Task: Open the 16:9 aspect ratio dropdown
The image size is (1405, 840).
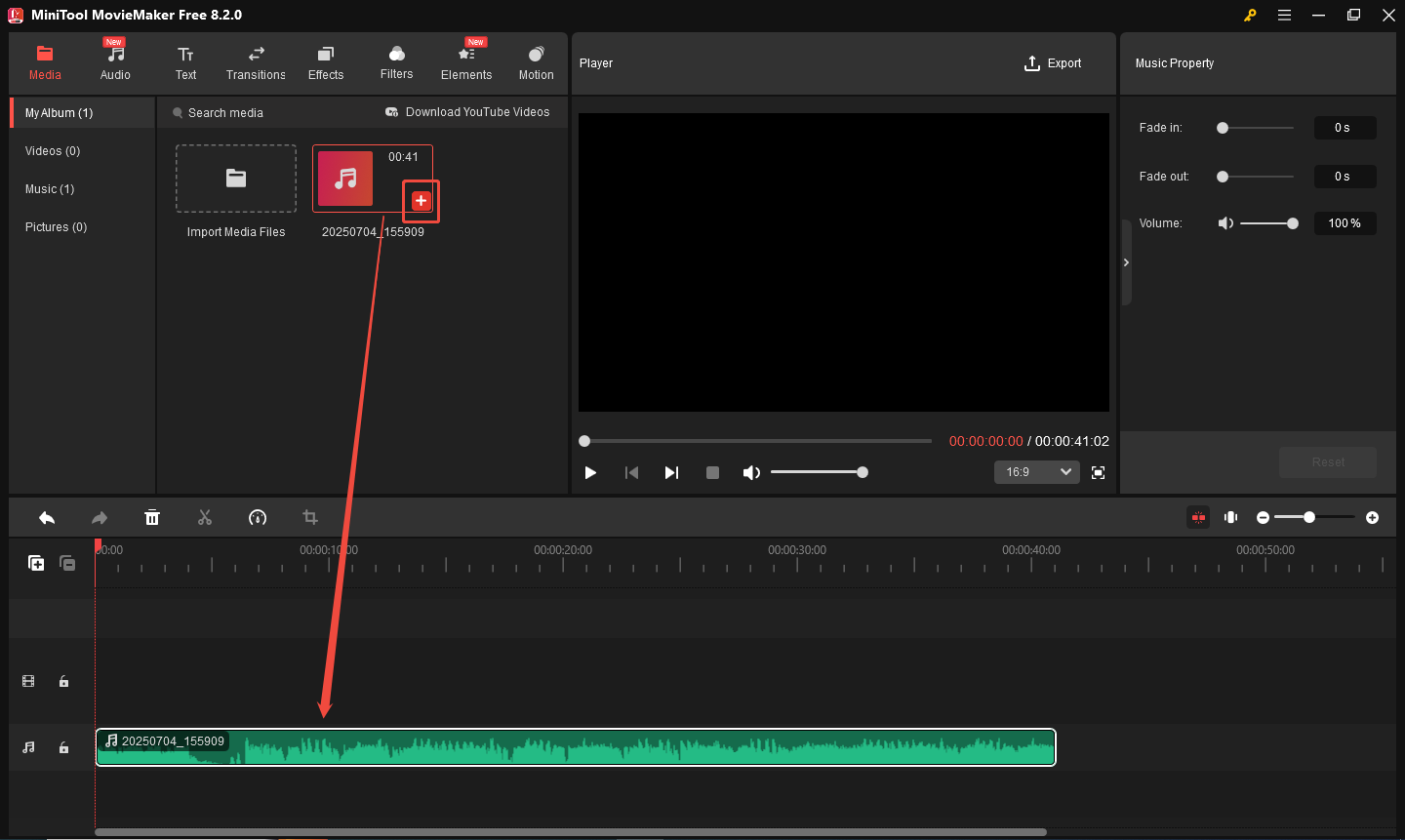Action: [1037, 472]
